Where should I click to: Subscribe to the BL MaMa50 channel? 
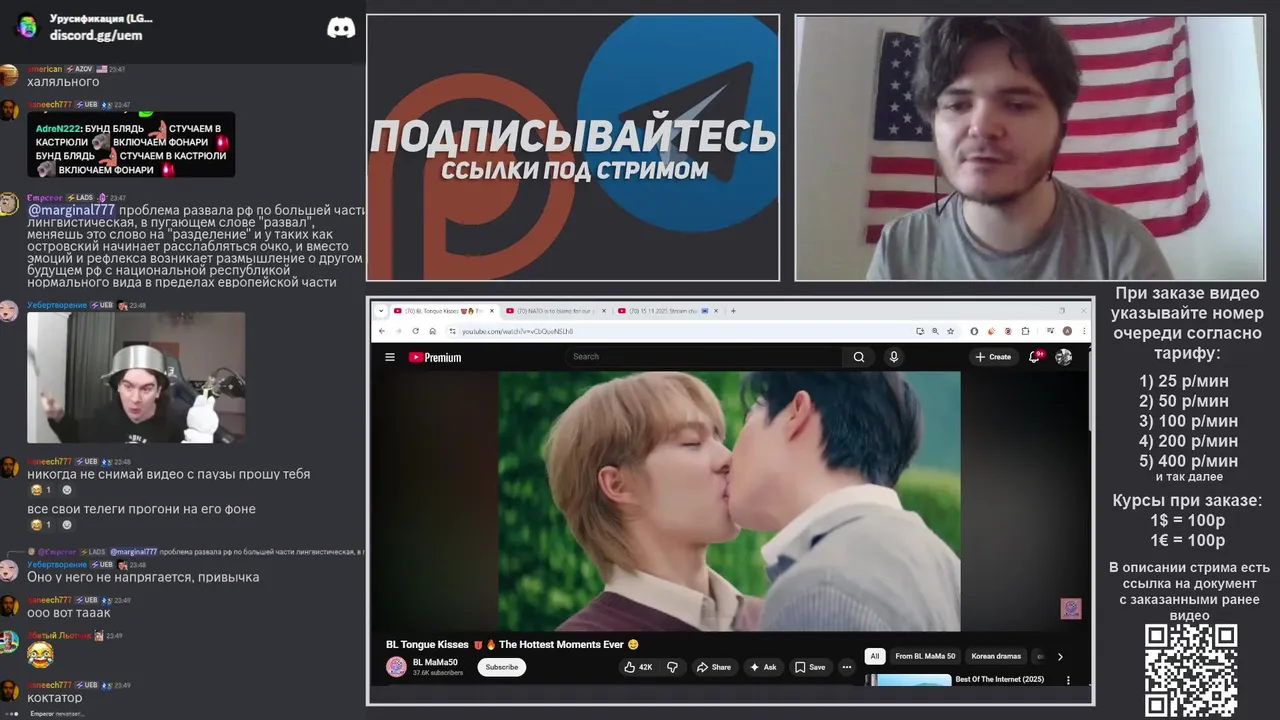[502, 667]
